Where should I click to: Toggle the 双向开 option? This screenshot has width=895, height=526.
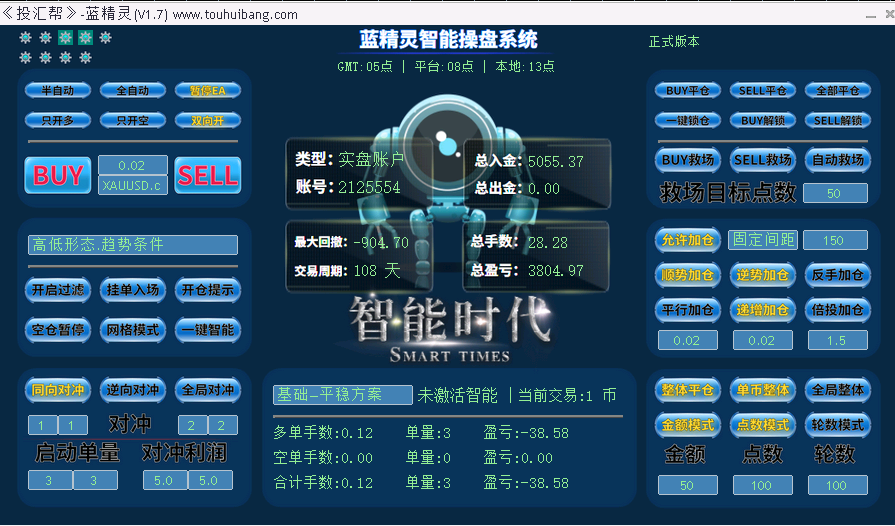coord(208,120)
